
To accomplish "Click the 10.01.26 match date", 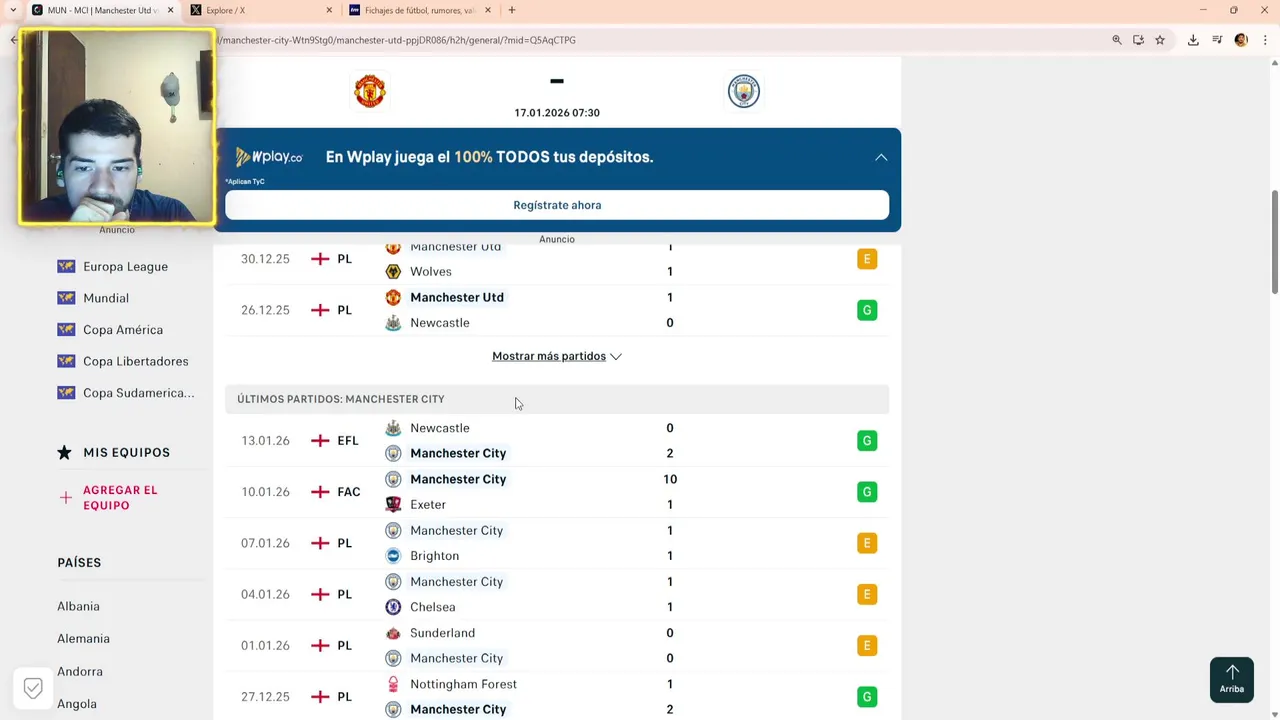I will pyautogui.click(x=265, y=492).
